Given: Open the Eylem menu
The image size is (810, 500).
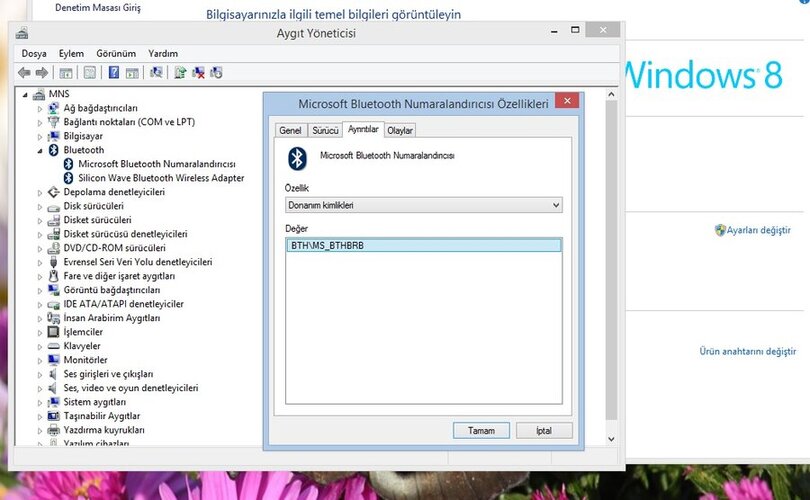Looking at the screenshot, I should tap(71, 53).
